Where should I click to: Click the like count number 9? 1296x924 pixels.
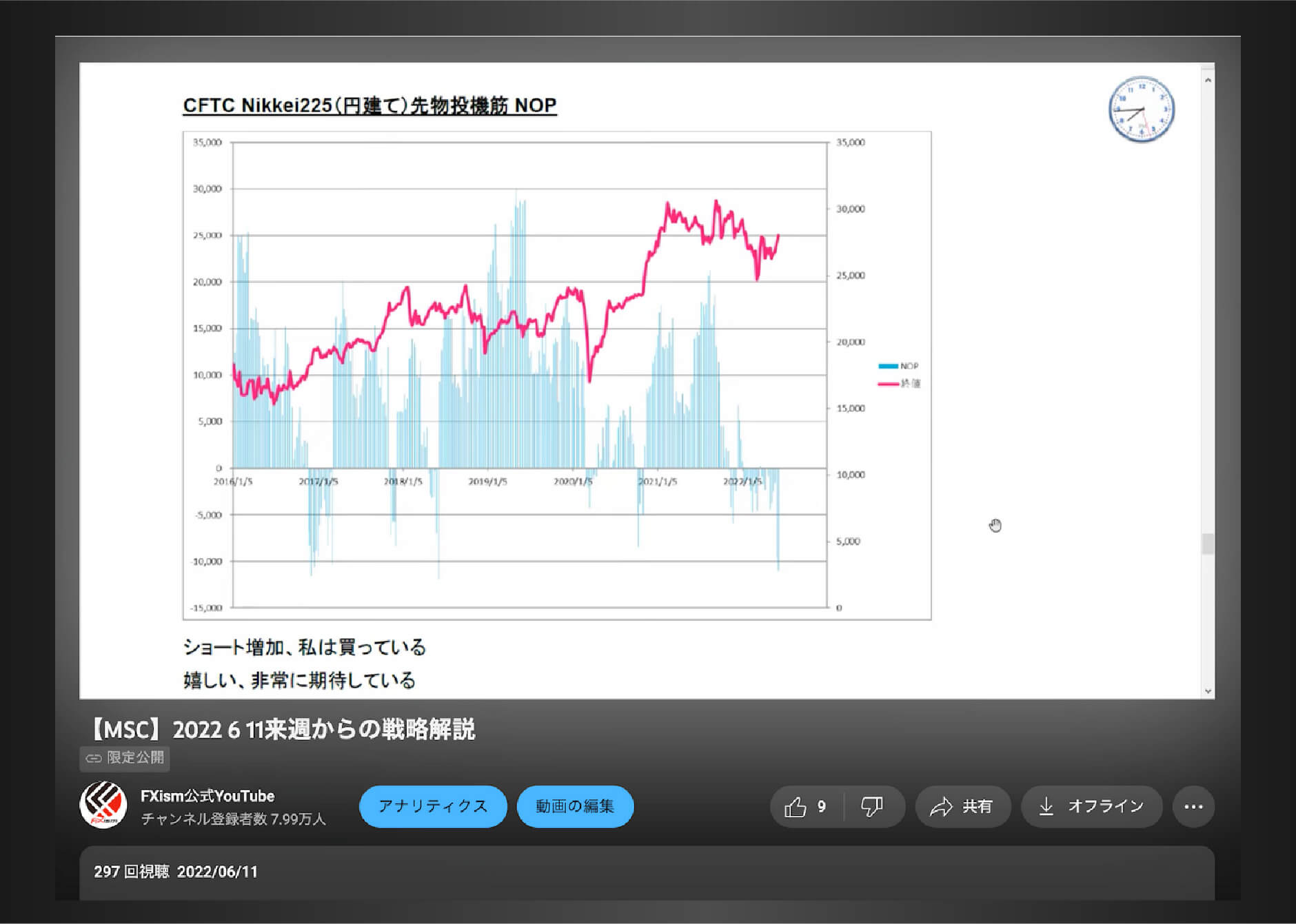[x=821, y=806]
